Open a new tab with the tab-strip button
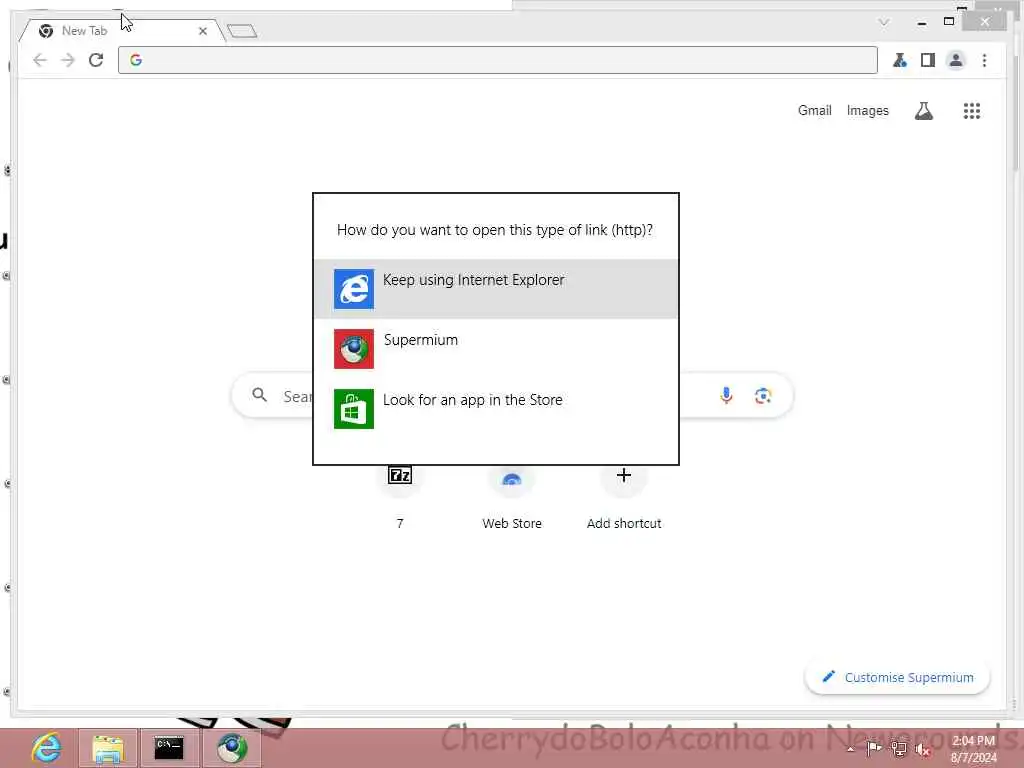This screenshot has height=768, width=1024. (242, 31)
